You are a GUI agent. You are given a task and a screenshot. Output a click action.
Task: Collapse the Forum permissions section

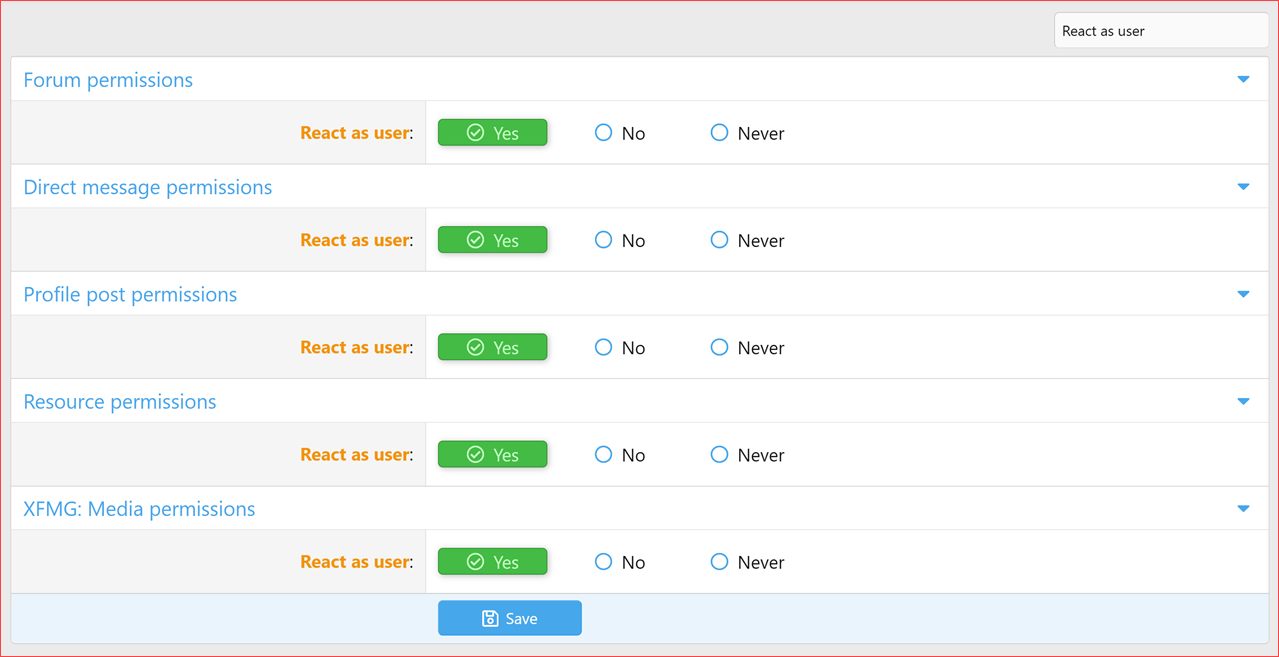[1243, 79]
